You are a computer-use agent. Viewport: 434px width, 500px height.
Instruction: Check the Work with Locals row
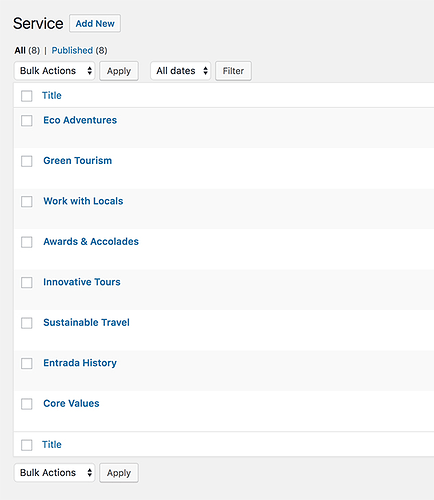click(27, 202)
